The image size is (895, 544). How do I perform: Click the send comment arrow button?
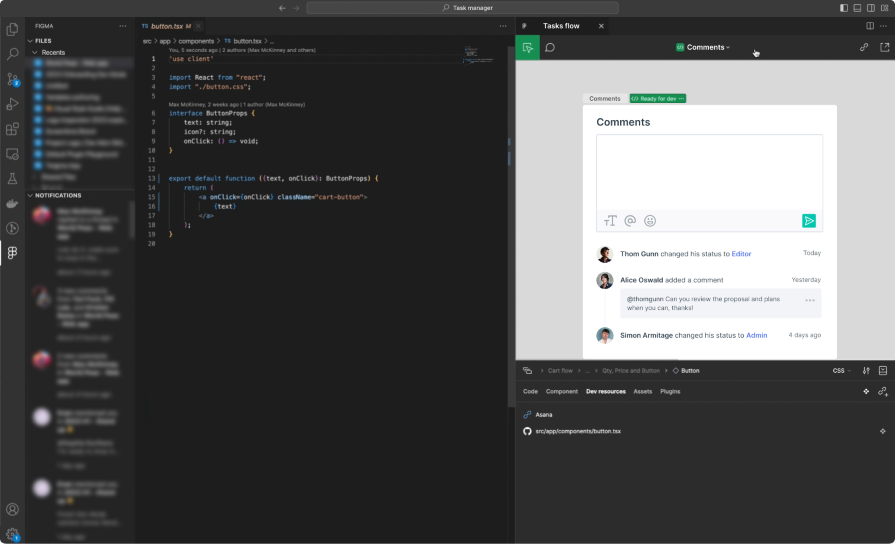809,220
